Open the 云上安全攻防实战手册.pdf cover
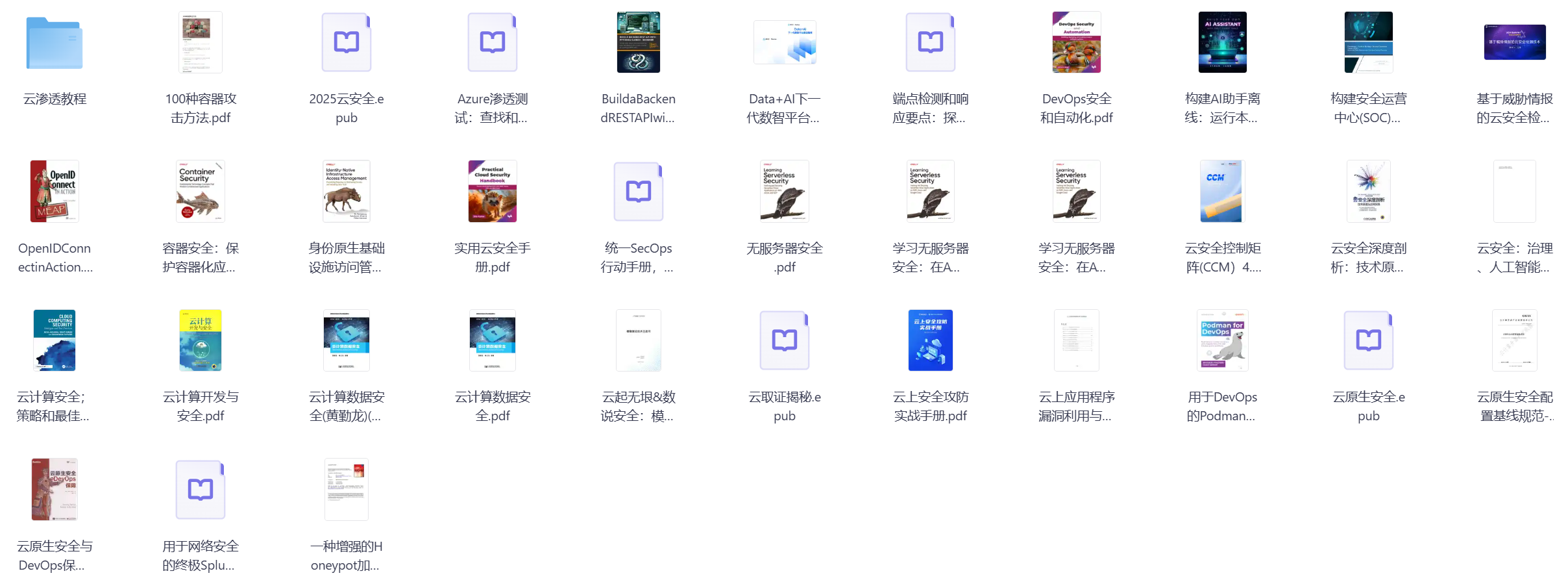 tap(931, 340)
